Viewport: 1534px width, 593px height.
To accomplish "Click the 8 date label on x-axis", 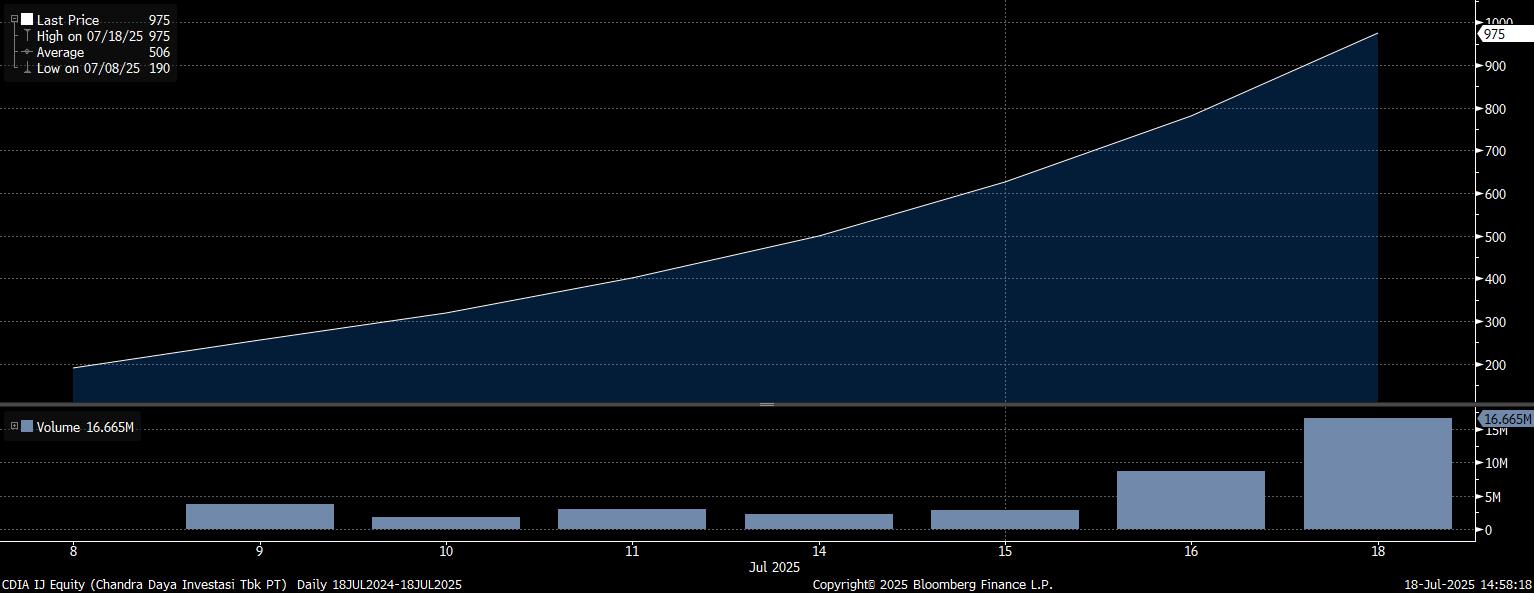I will pos(73,551).
